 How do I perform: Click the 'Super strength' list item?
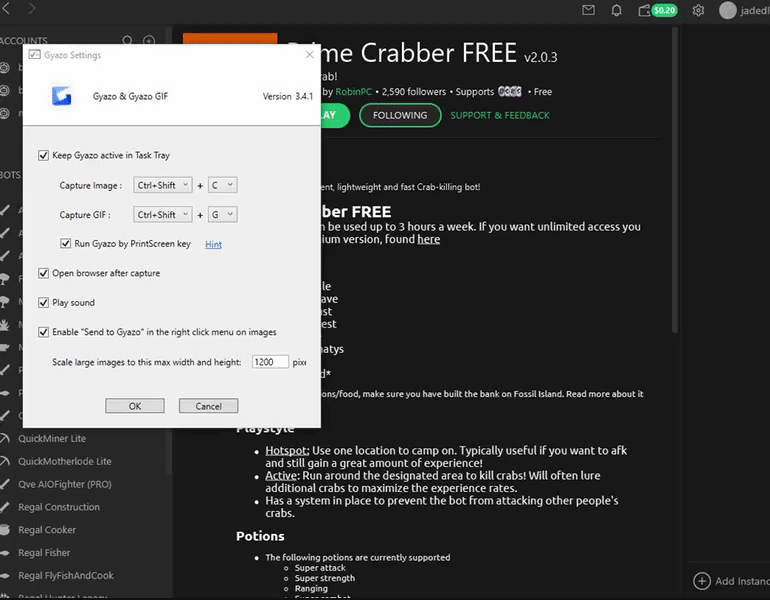coord(325,578)
